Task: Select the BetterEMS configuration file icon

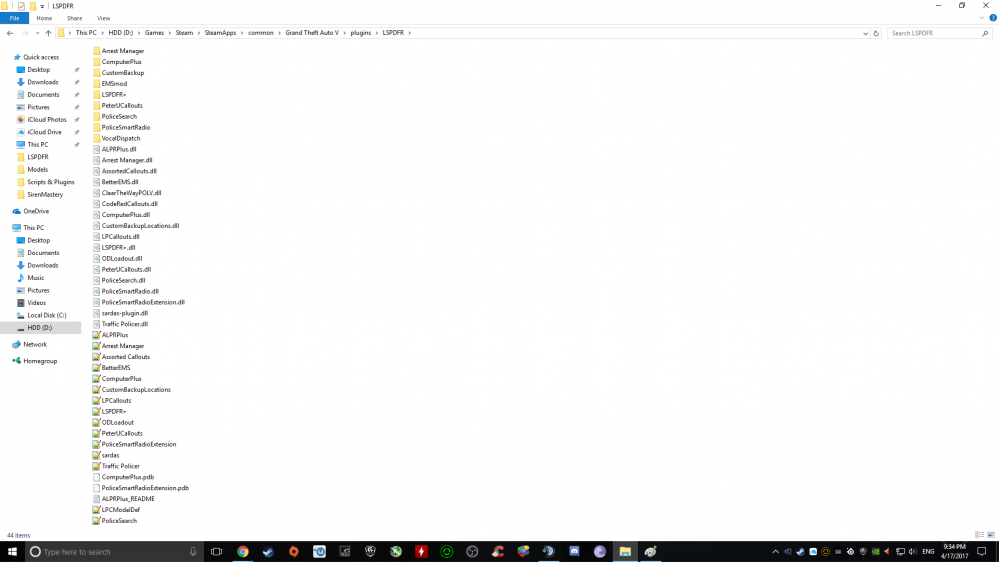Action: [x=96, y=368]
